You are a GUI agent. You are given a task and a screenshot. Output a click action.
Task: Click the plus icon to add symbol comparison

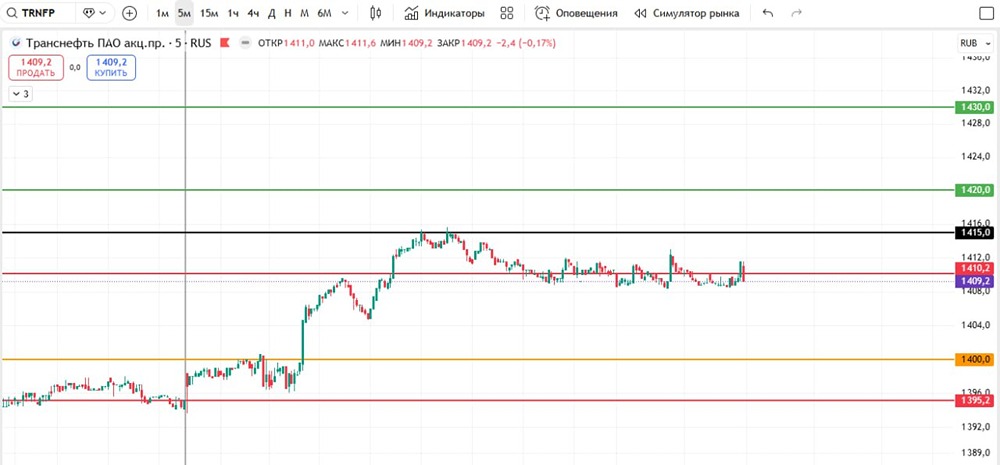(129, 13)
